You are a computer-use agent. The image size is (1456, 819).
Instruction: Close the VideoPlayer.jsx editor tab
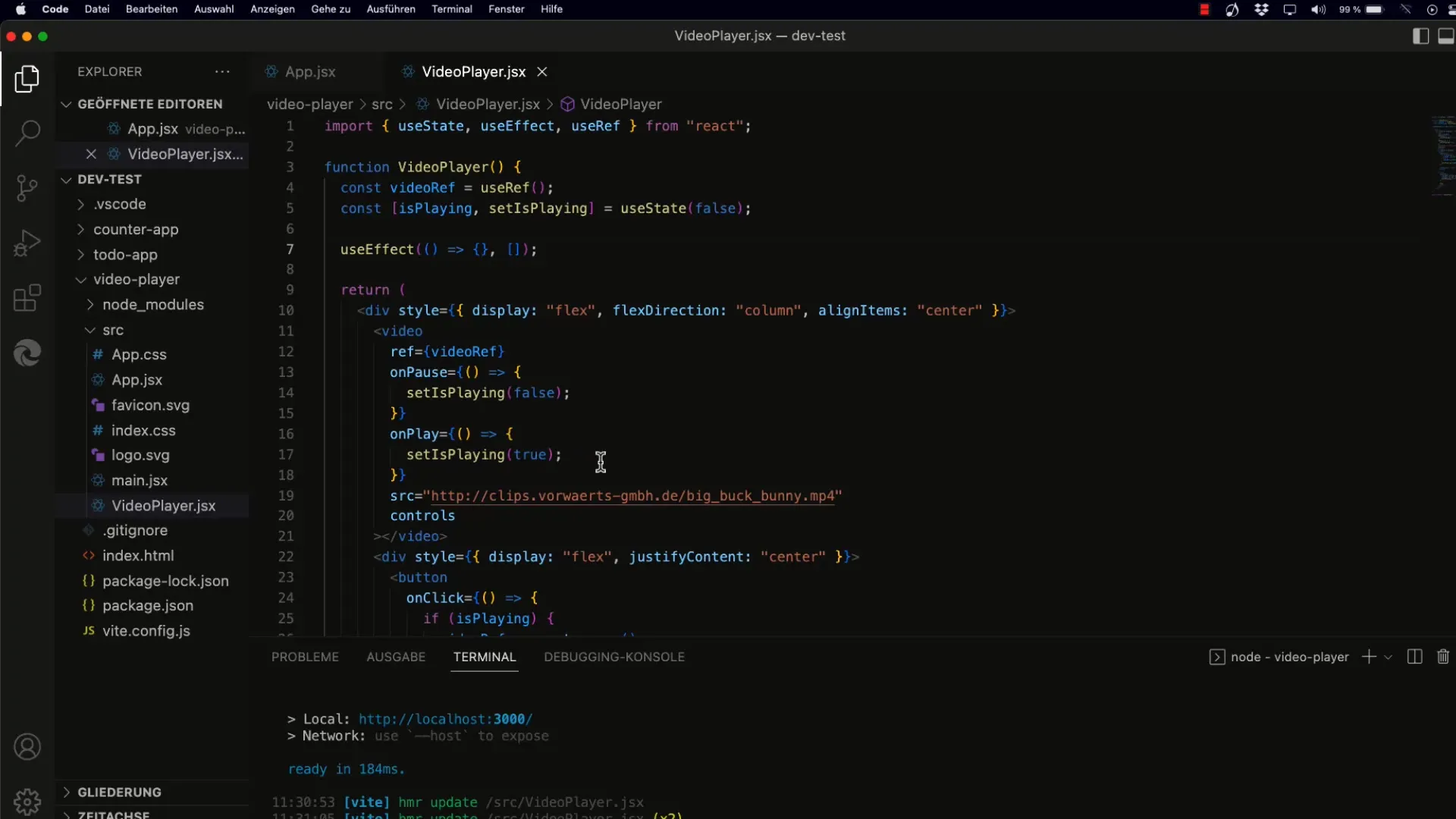542,71
